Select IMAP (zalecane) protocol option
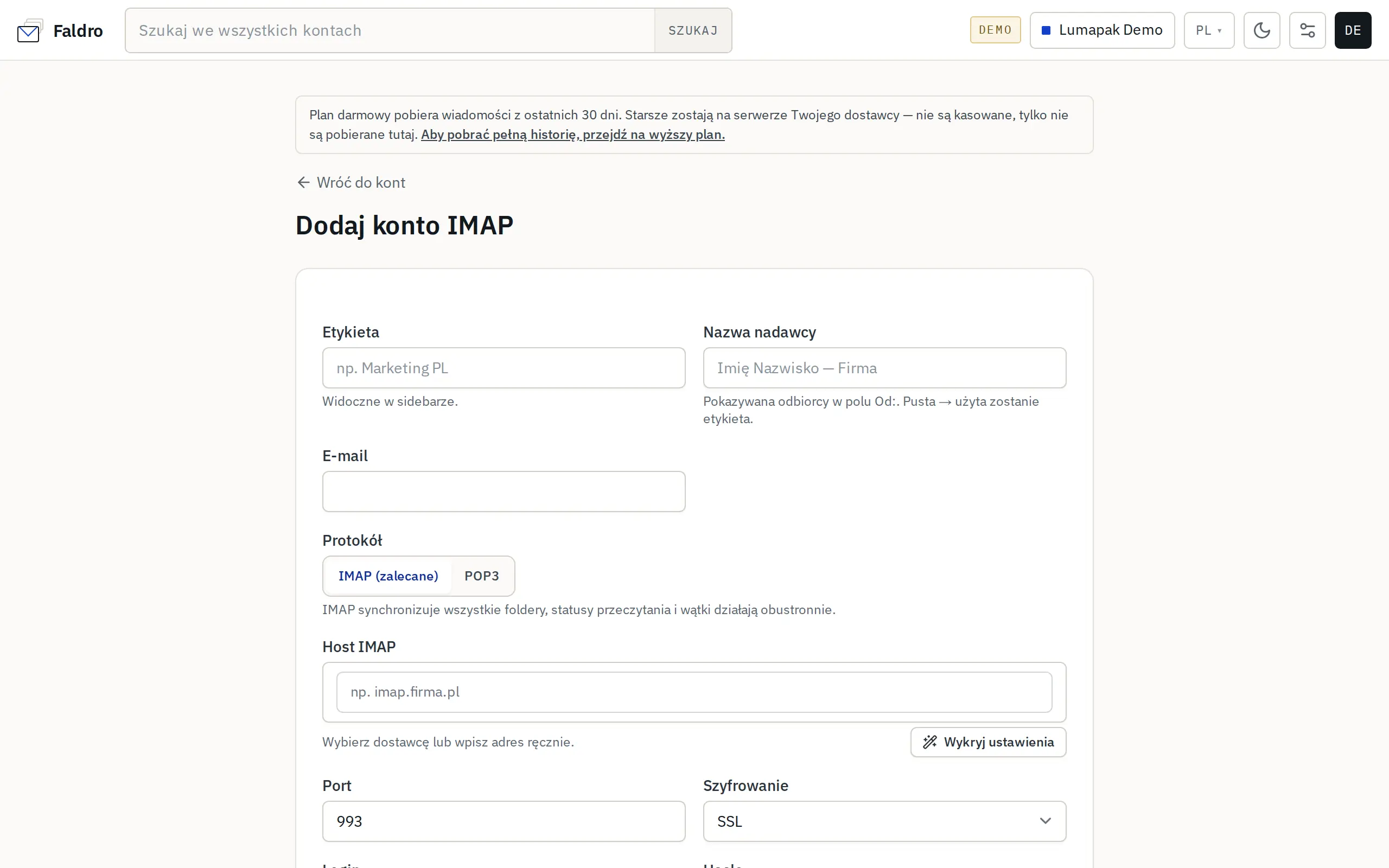 click(388, 576)
